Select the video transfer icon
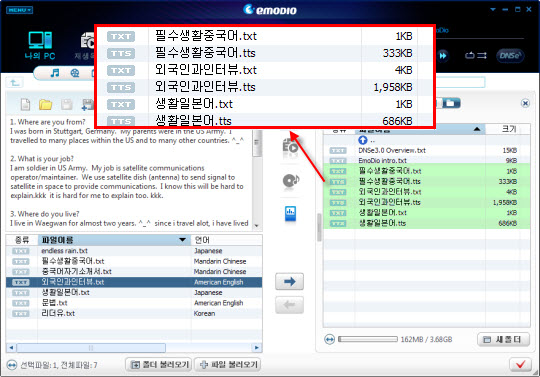540x377 pixels. pos(290,148)
